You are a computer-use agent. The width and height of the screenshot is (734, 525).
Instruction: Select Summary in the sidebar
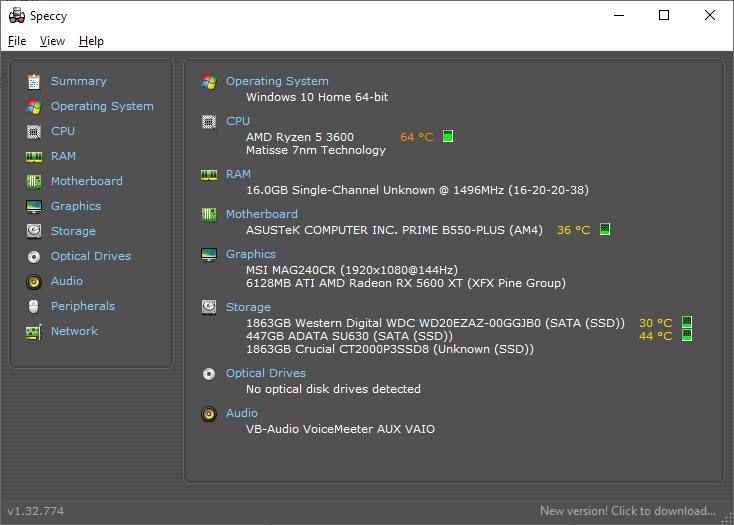tap(79, 81)
